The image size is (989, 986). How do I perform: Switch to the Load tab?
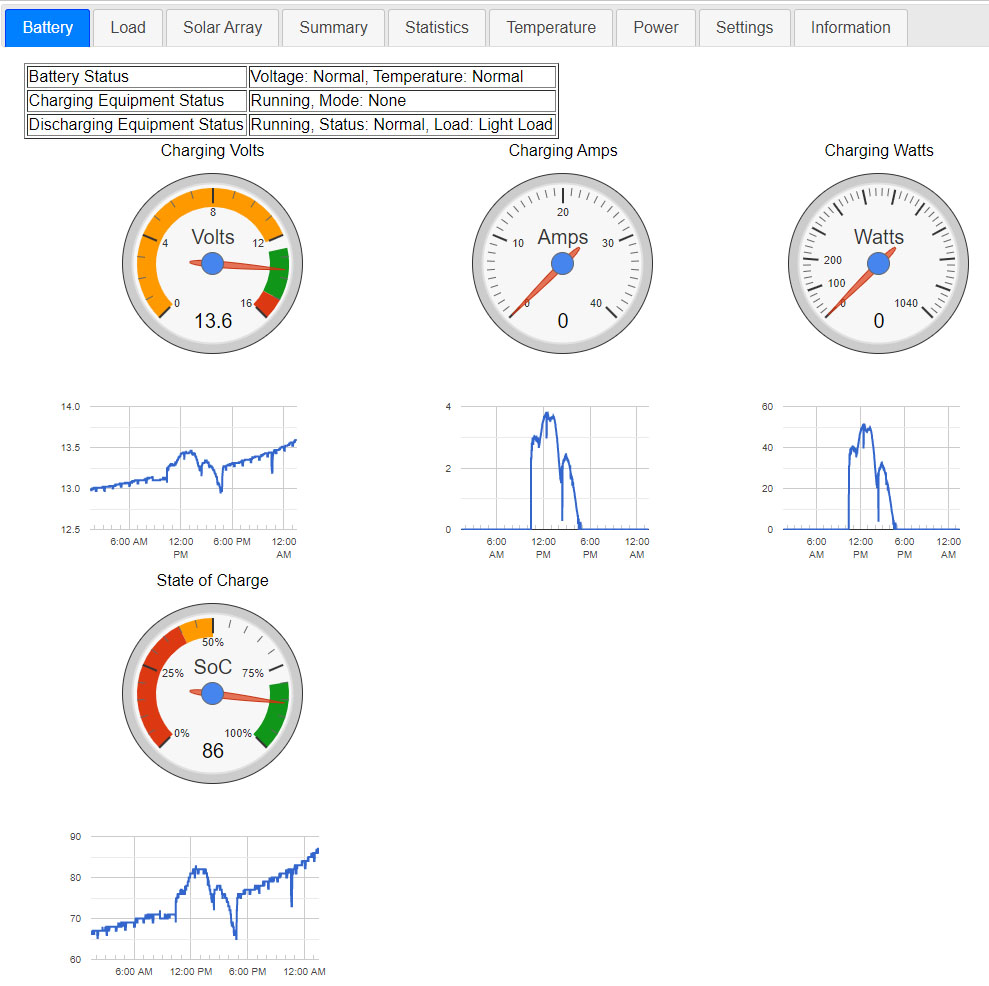[x=128, y=28]
